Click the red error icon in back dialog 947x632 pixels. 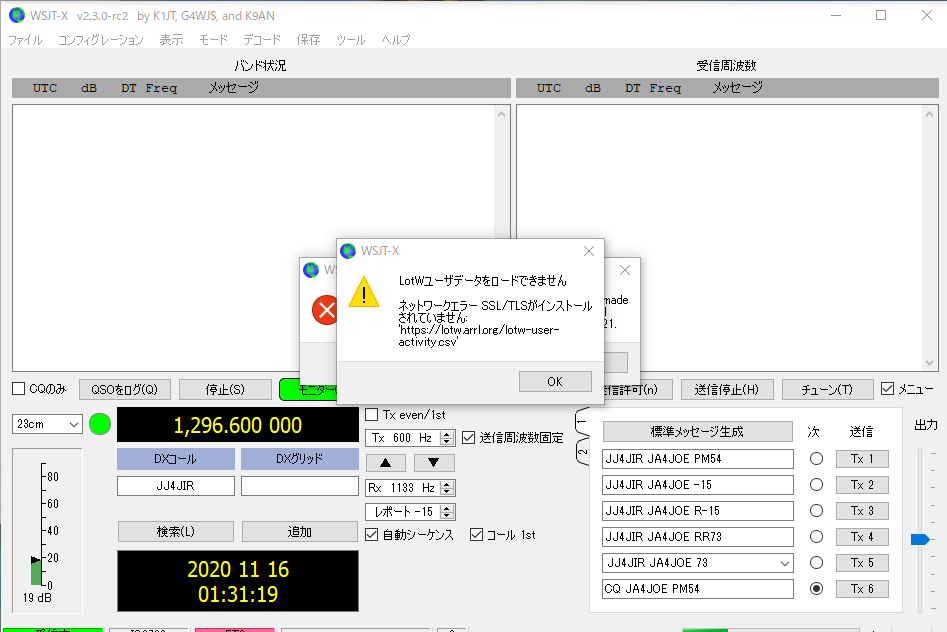tap(325, 310)
